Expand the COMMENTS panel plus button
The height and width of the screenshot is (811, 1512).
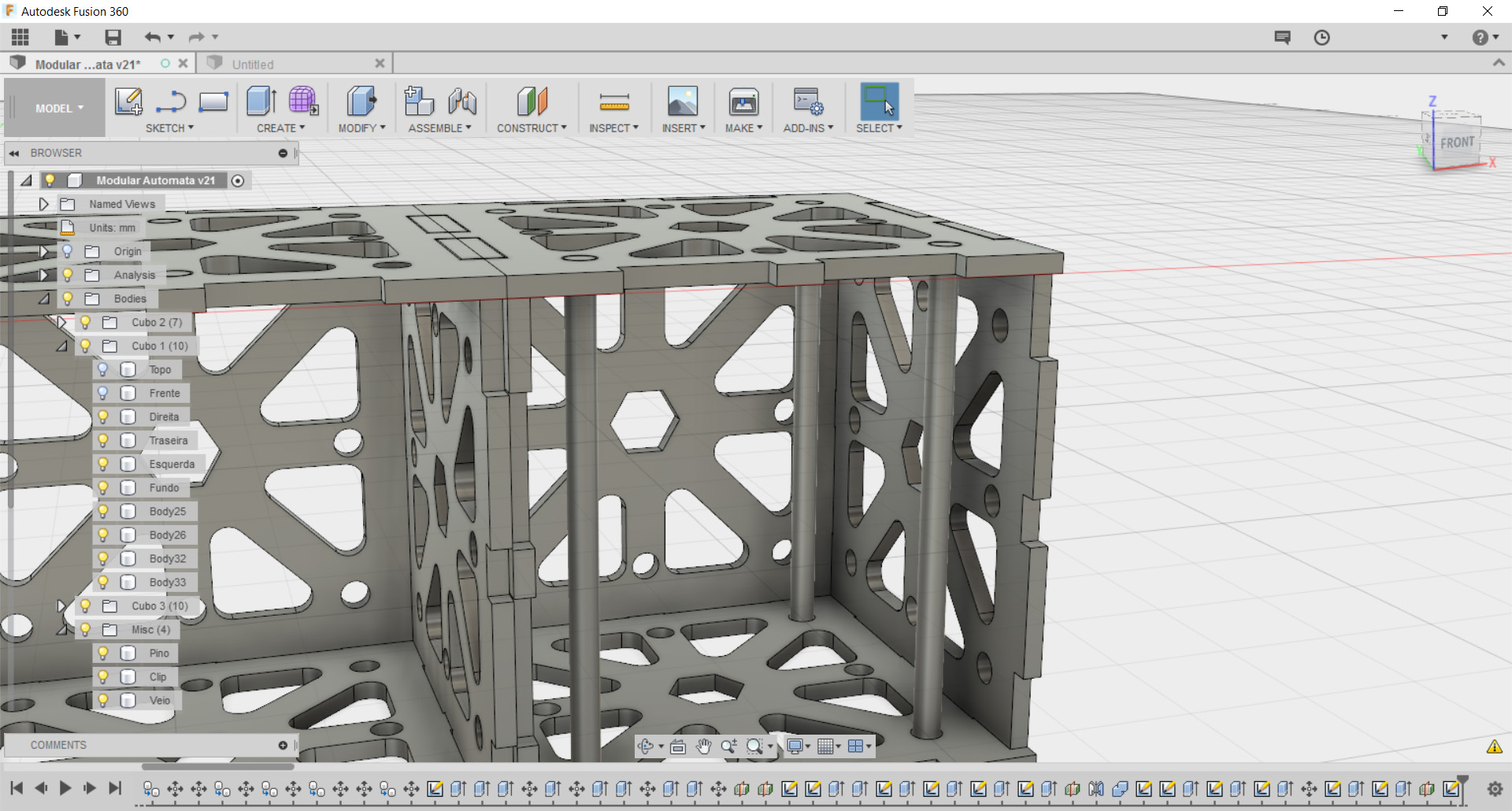(283, 745)
